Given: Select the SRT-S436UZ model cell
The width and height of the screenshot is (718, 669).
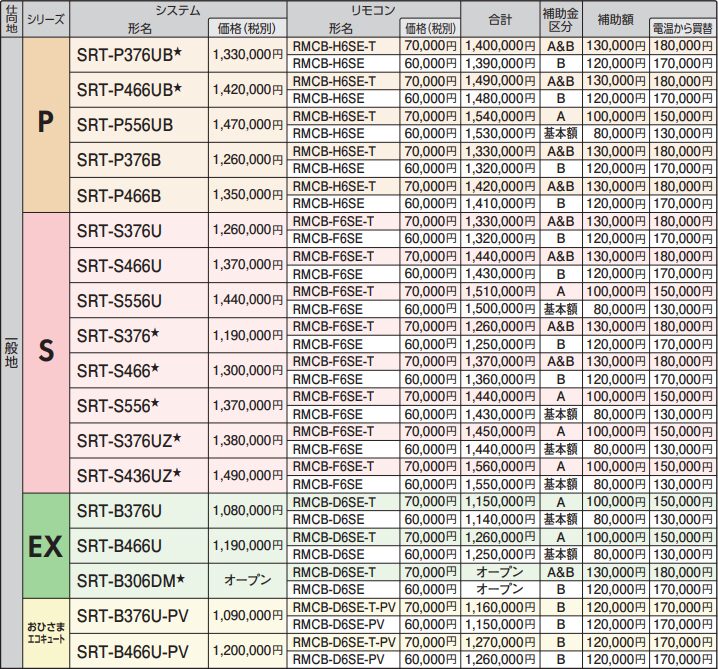Looking at the screenshot, I should point(129,474).
